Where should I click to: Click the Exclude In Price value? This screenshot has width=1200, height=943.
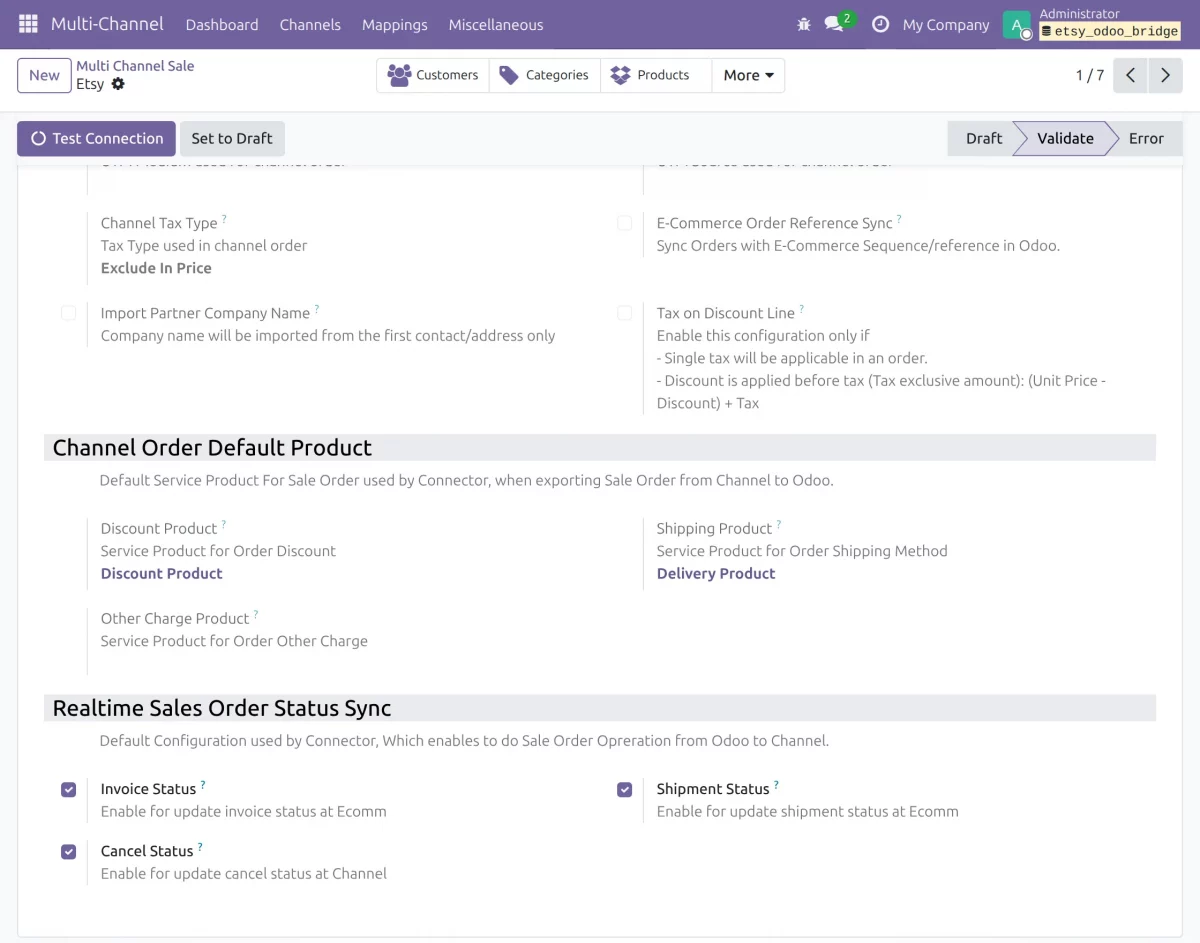coord(156,268)
